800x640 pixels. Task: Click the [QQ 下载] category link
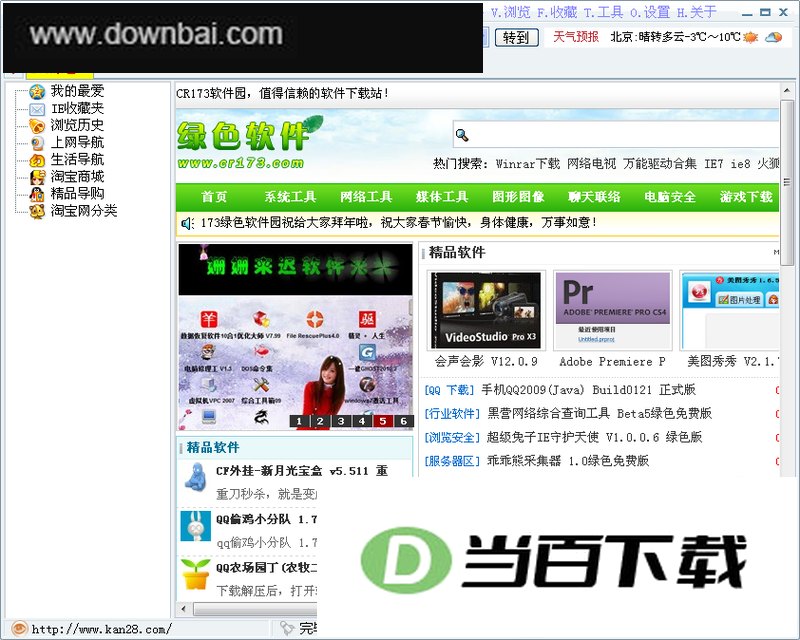(449, 390)
